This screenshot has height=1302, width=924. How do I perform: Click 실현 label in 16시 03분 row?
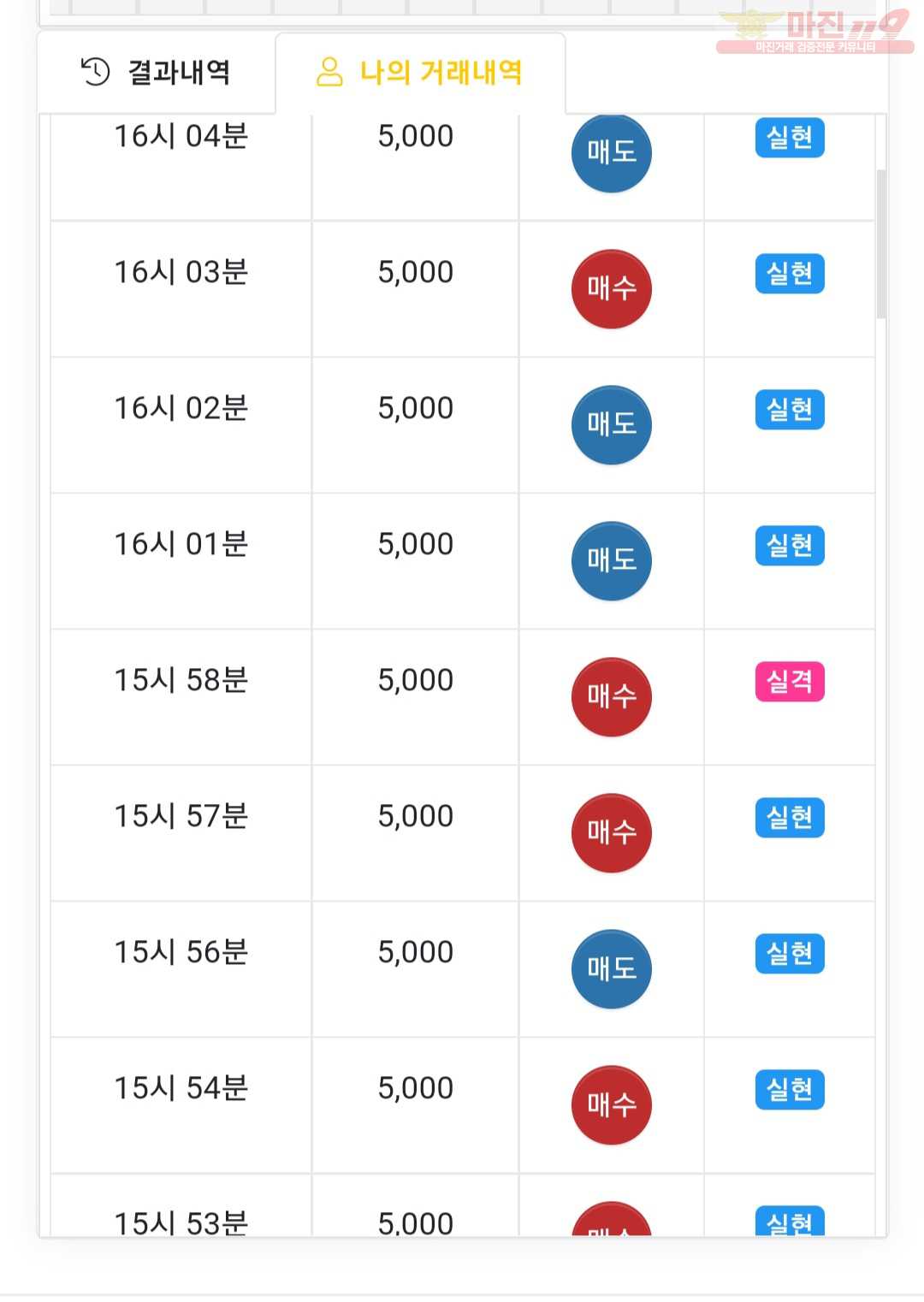790,274
